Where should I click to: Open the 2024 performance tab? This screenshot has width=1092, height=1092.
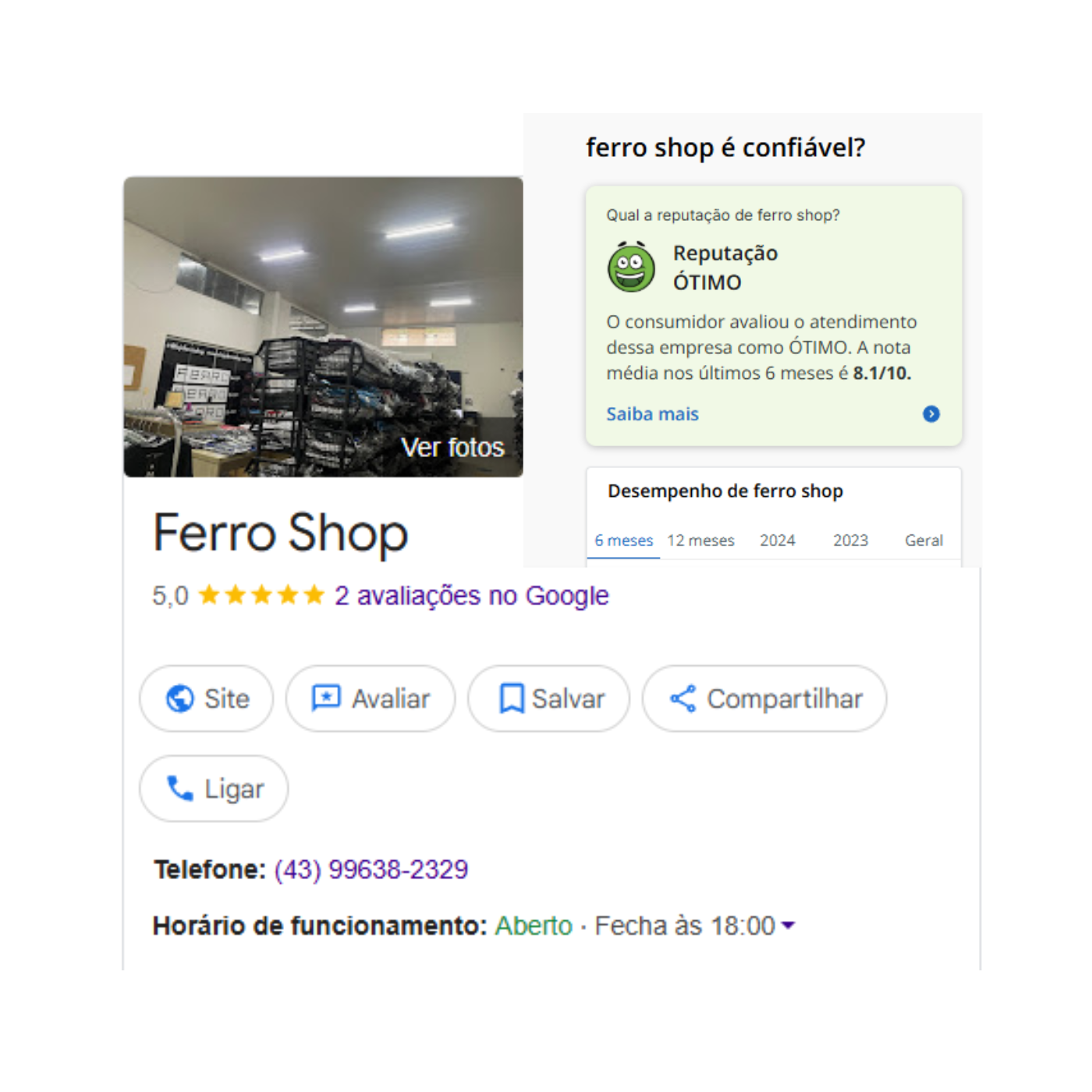point(778,541)
